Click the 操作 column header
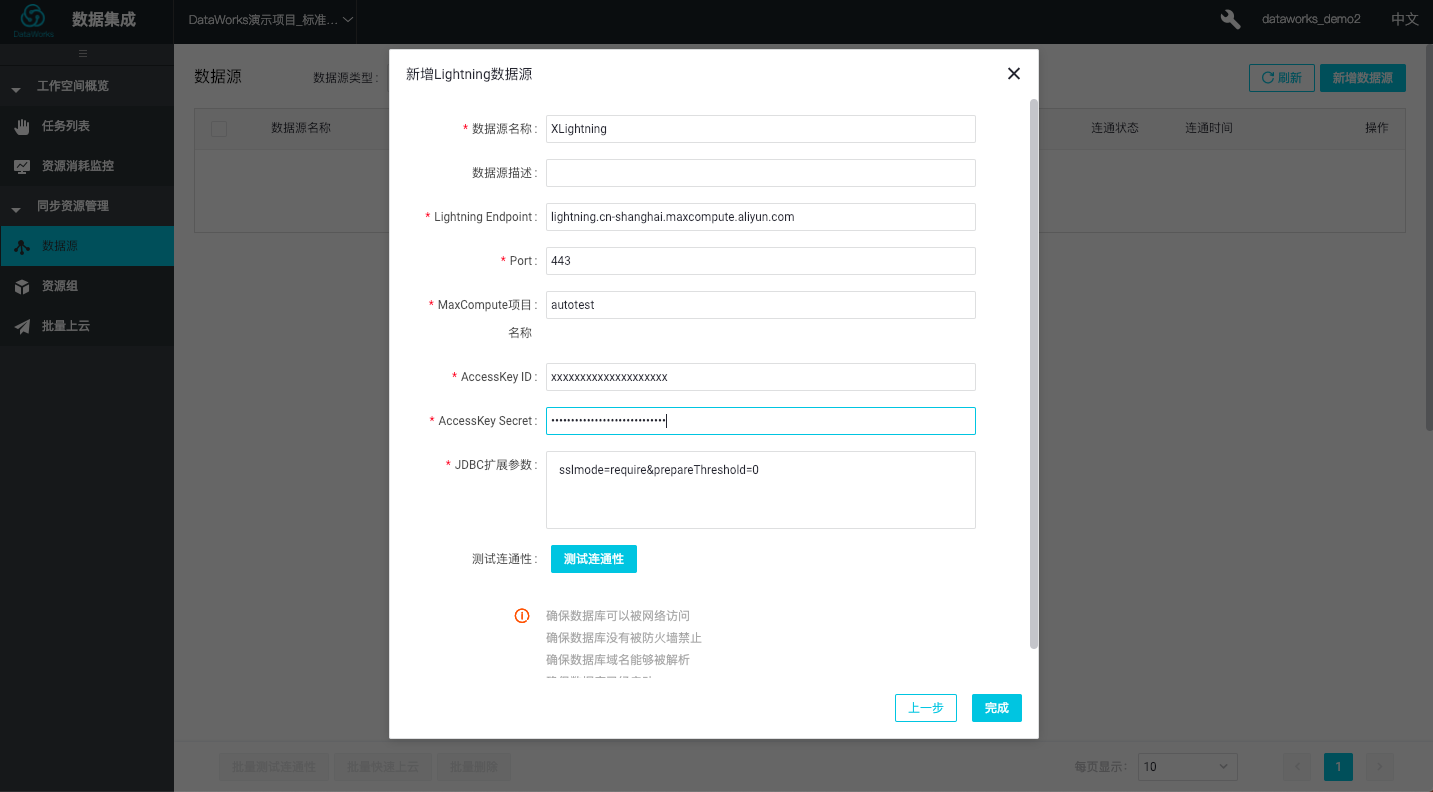1433x792 pixels. point(1377,128)
